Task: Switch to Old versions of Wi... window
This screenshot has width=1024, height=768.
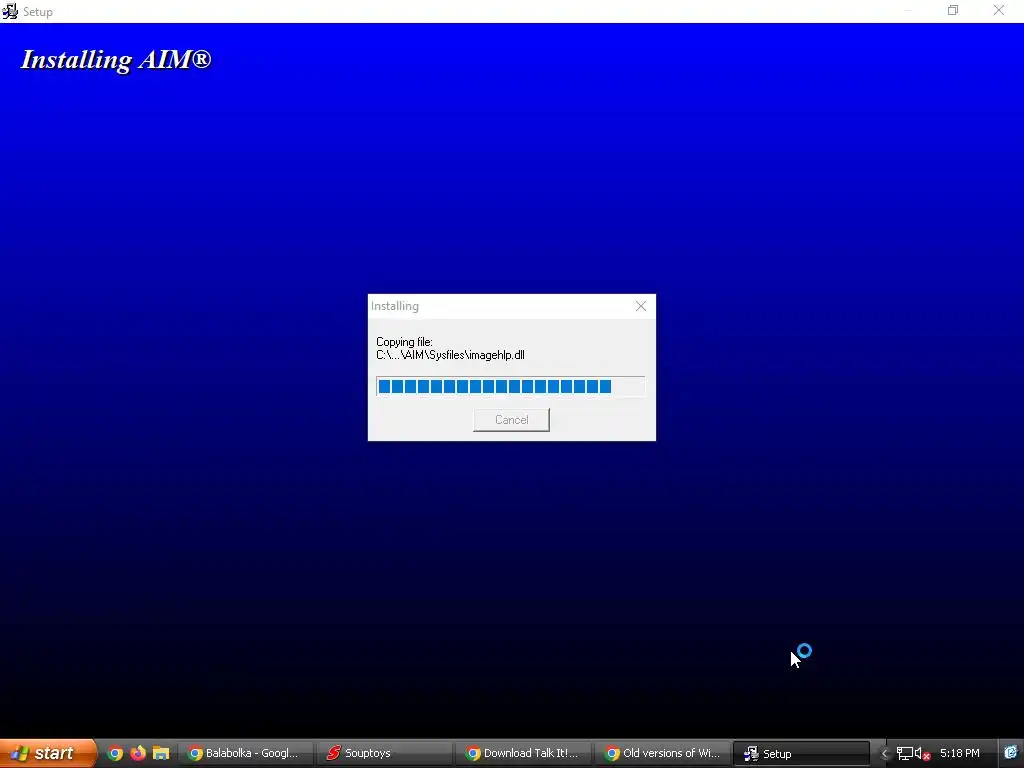Action: click(662, 753)
